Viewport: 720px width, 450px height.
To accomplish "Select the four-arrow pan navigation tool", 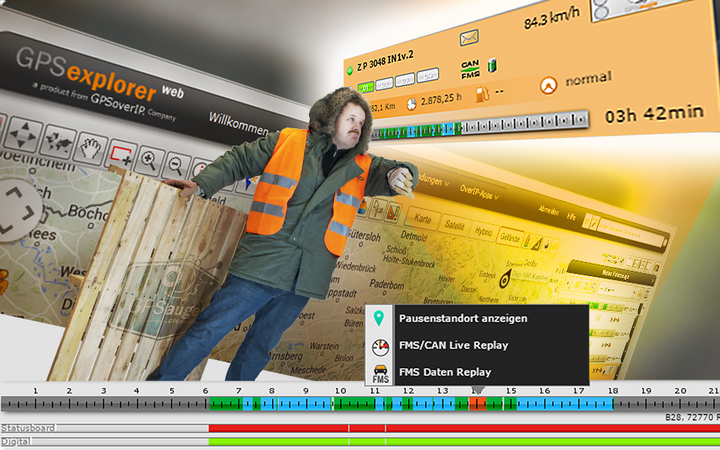I will (22, 135).
